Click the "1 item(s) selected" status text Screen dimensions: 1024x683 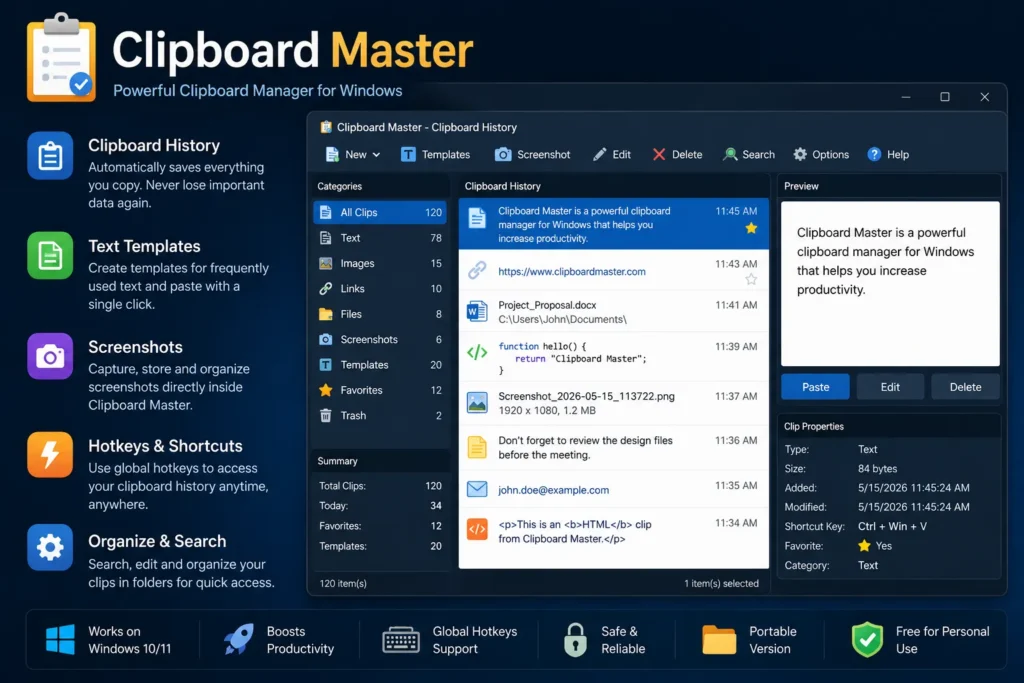(722, 584)
